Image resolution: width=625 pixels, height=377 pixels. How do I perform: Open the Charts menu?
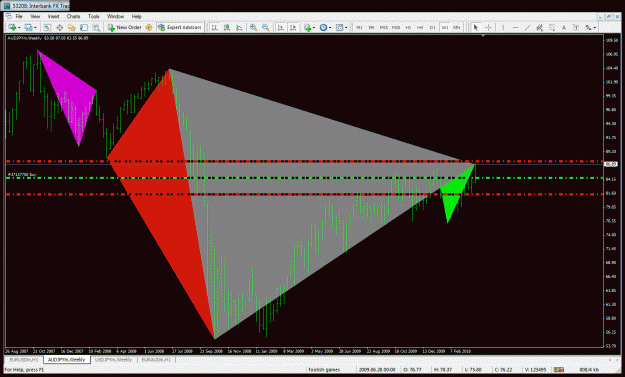73,16
